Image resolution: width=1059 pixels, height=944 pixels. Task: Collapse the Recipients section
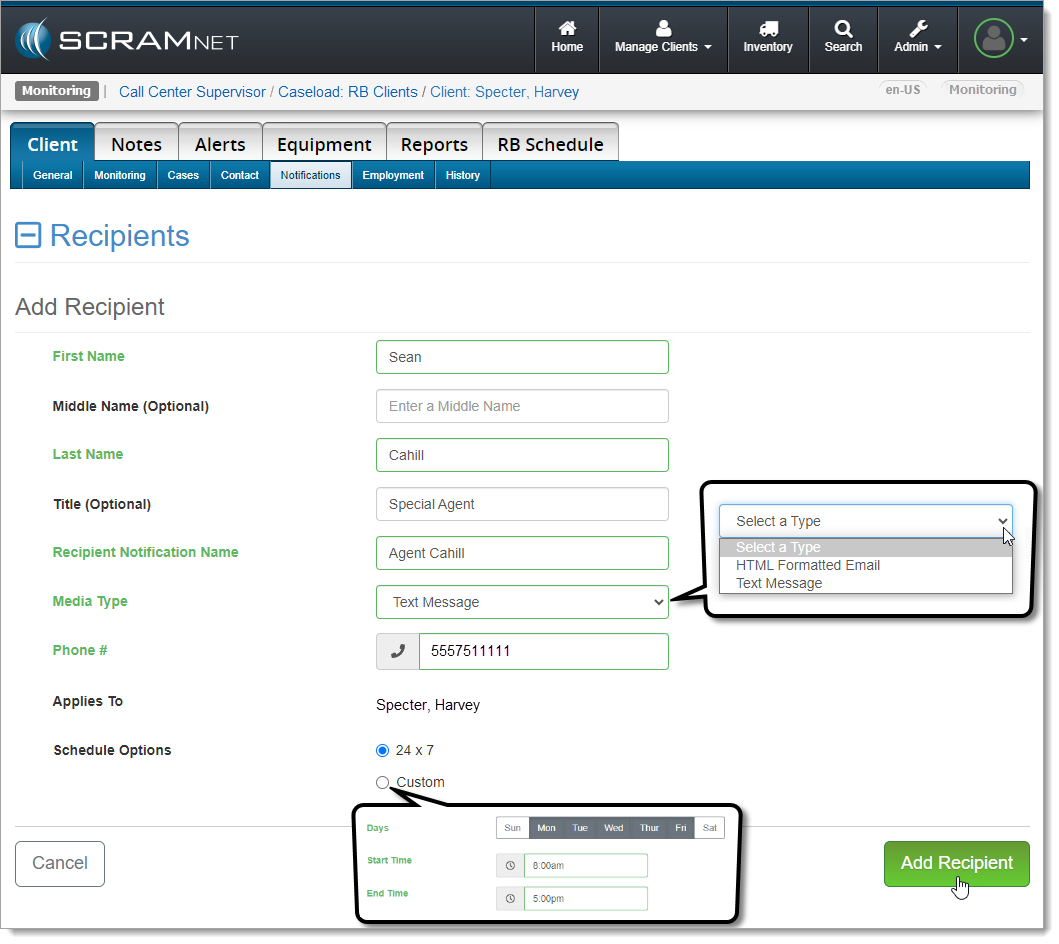[28, 236]
